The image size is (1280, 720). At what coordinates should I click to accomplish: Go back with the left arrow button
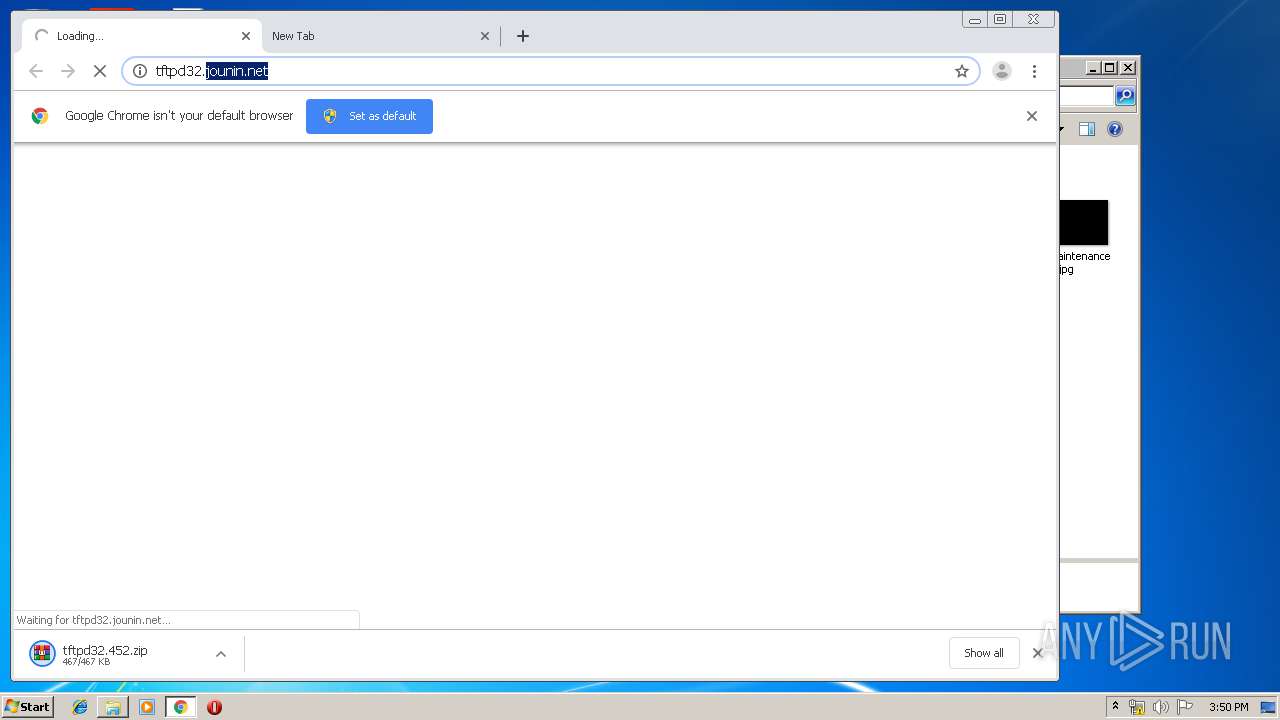pos(36,71)
